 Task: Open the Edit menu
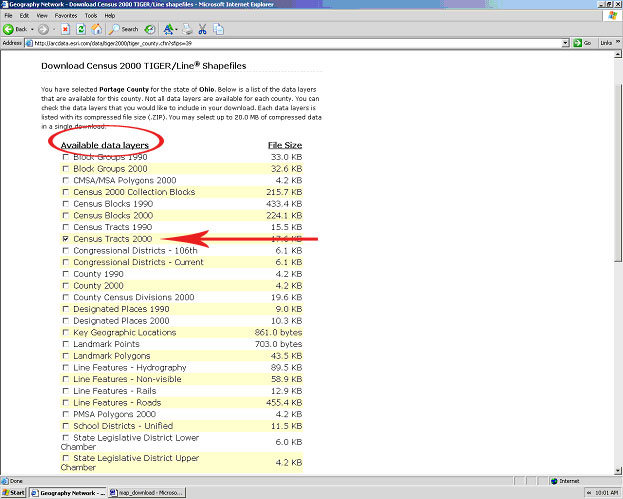(x=24, y=16)
